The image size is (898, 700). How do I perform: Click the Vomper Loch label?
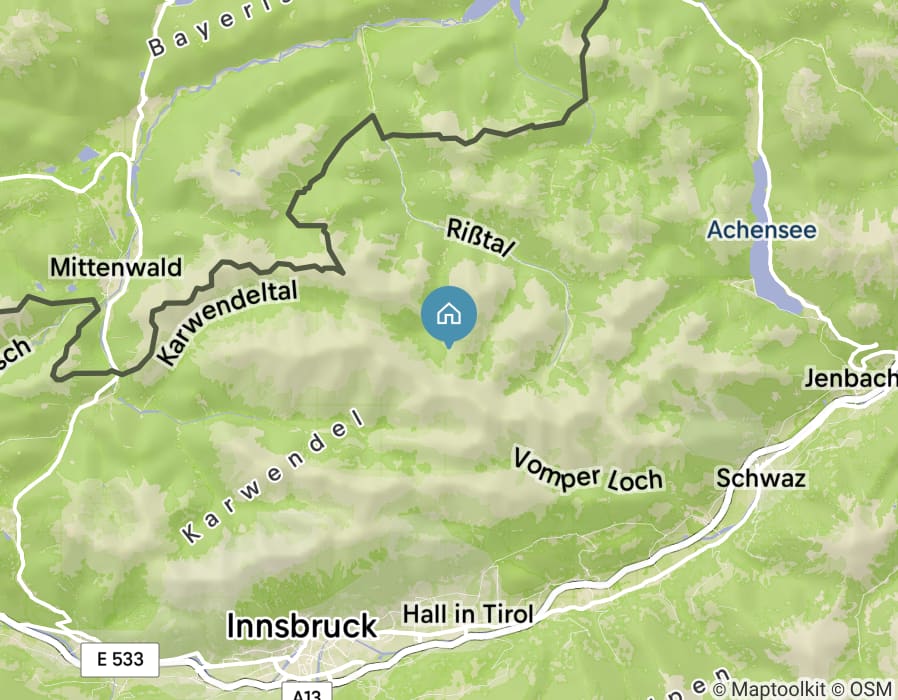point(588,470)
